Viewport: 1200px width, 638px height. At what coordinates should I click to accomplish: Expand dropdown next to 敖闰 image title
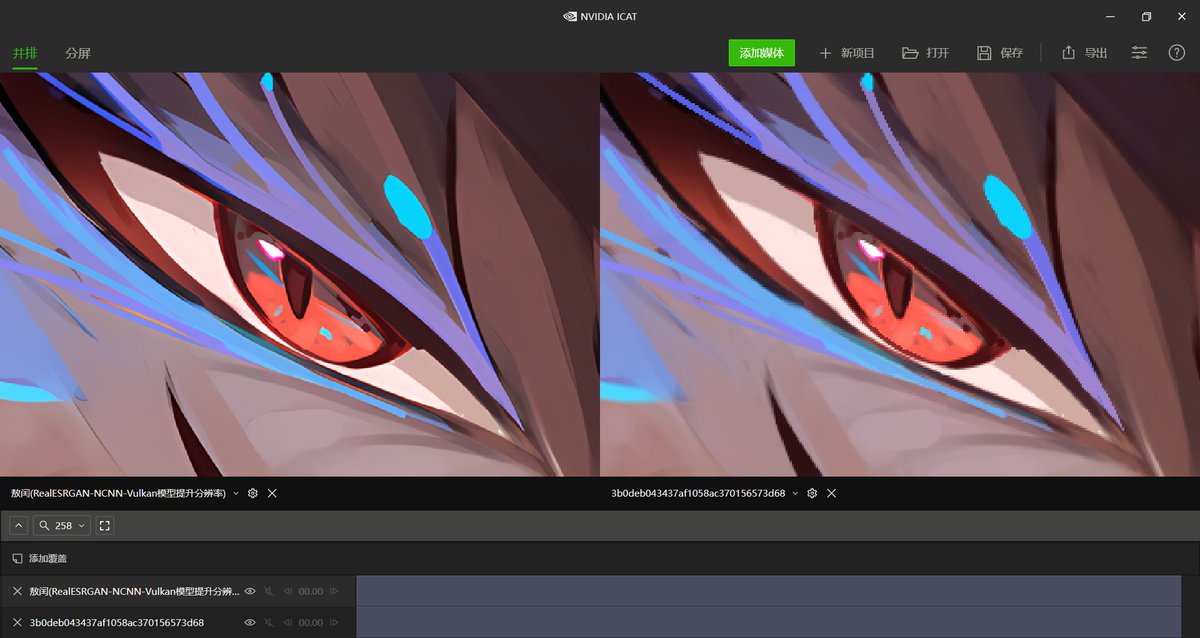(x=236, y=494)
